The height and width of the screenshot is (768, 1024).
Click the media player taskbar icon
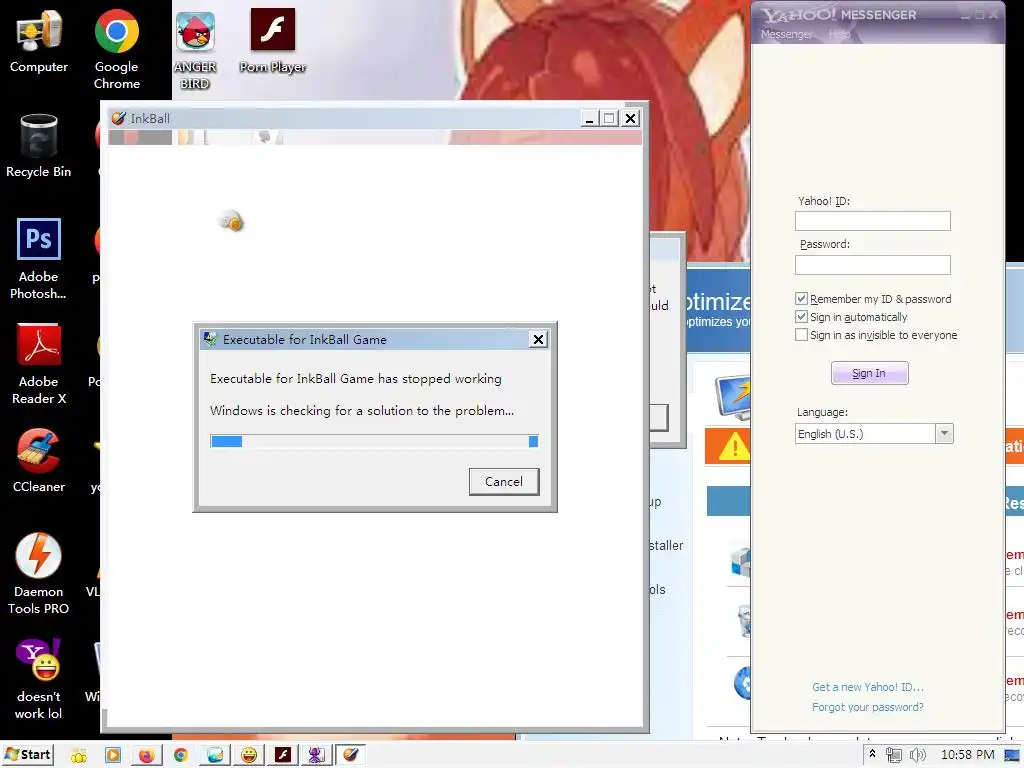[x=112, y=756]
